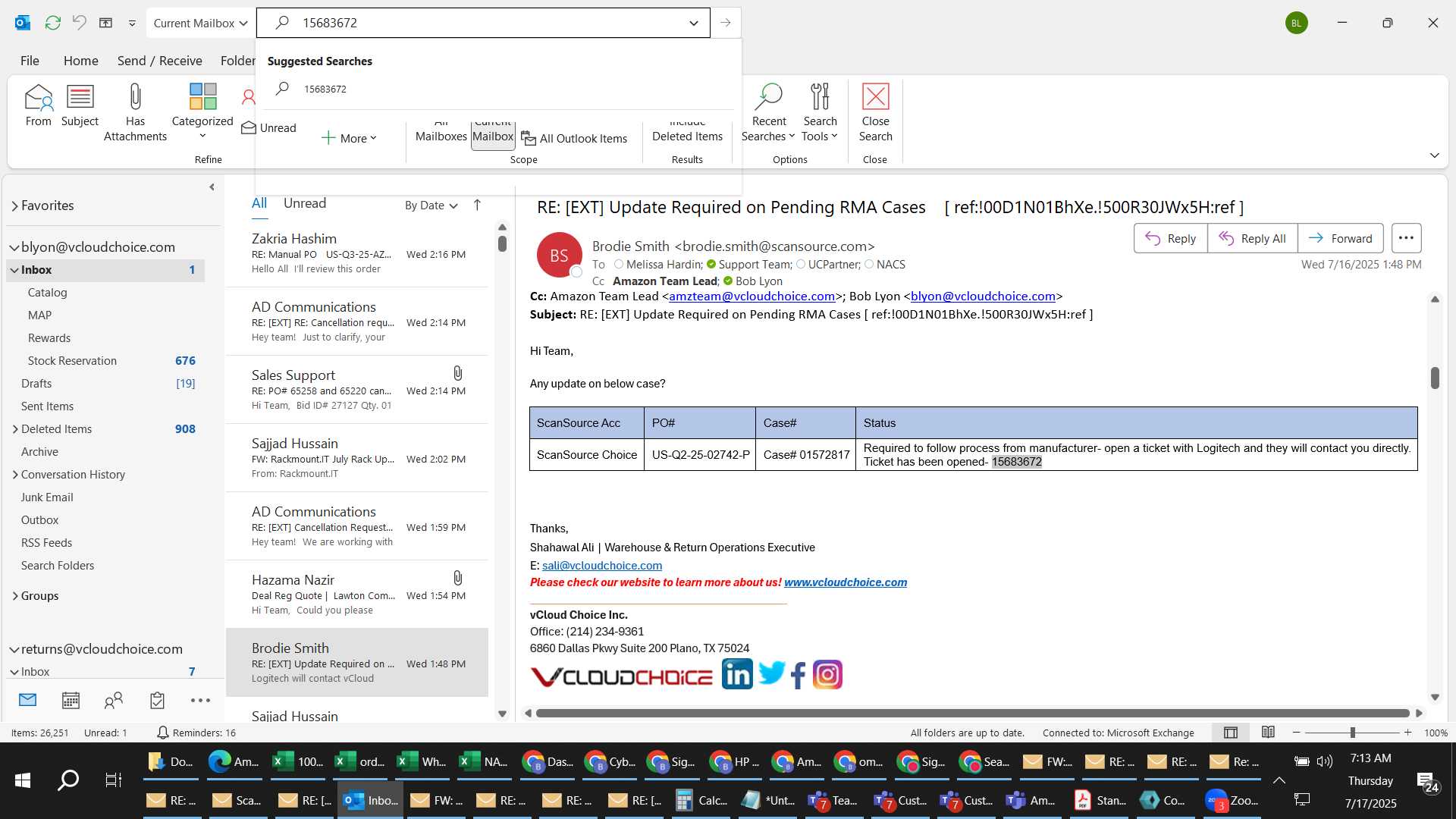This screenshot has height=819, width=1456.
Task: Expand search box dropdown arrow
Action: 693,23
